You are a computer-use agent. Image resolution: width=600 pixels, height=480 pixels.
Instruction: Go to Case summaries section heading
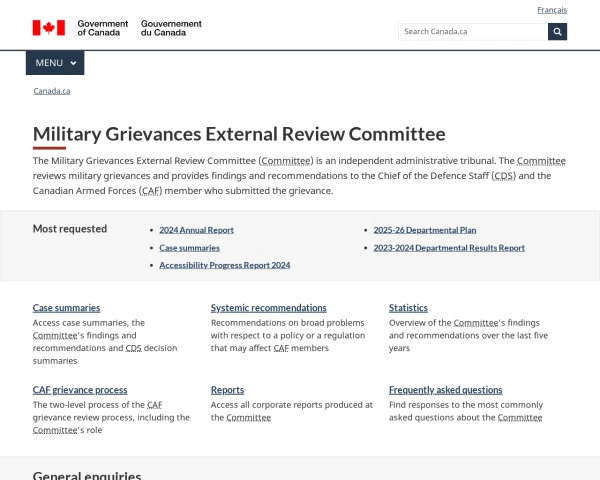point(66,308)
